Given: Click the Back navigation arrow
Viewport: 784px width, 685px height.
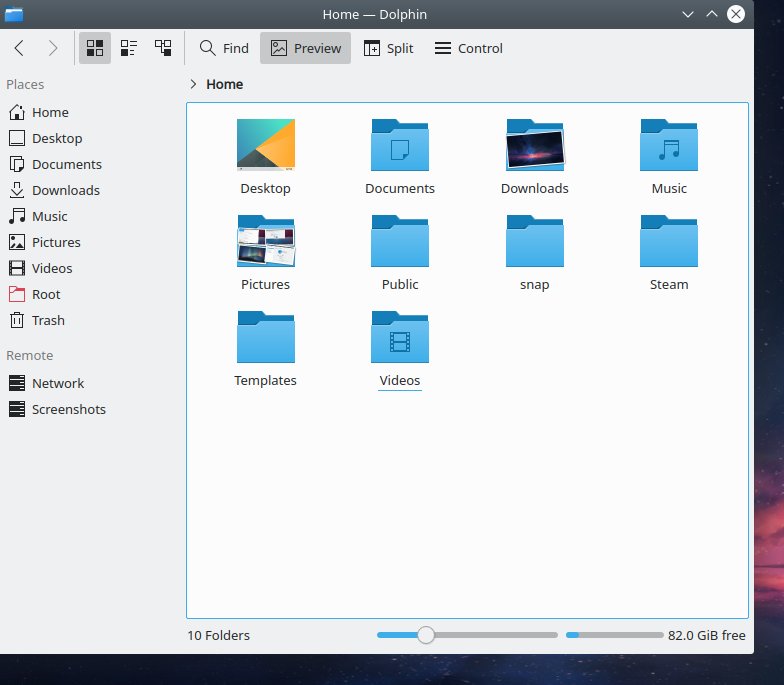Looking at the screenshot, I should [19, 48].
